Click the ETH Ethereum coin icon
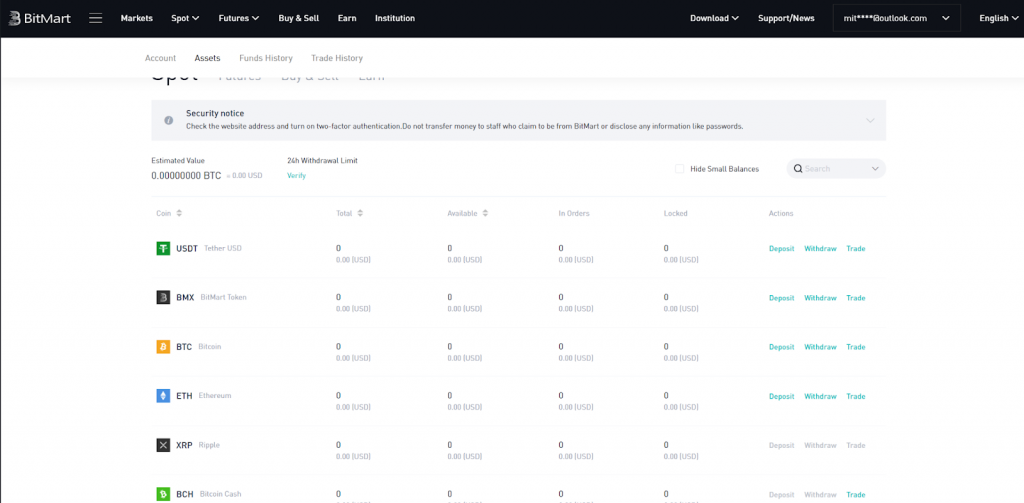 (163, 396)
